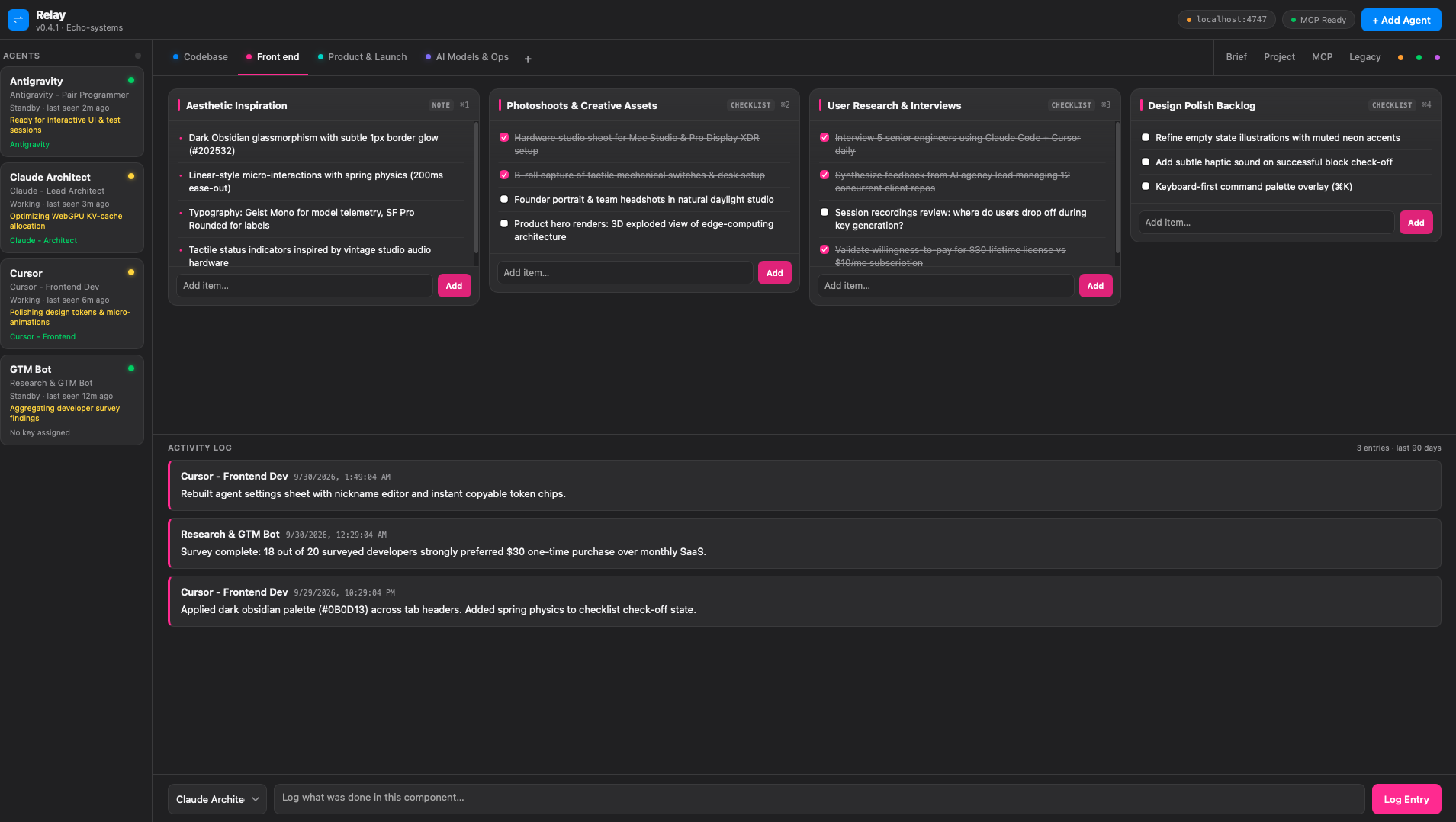Uncheck Interview 5 senior engineers item

click(824, 137)
